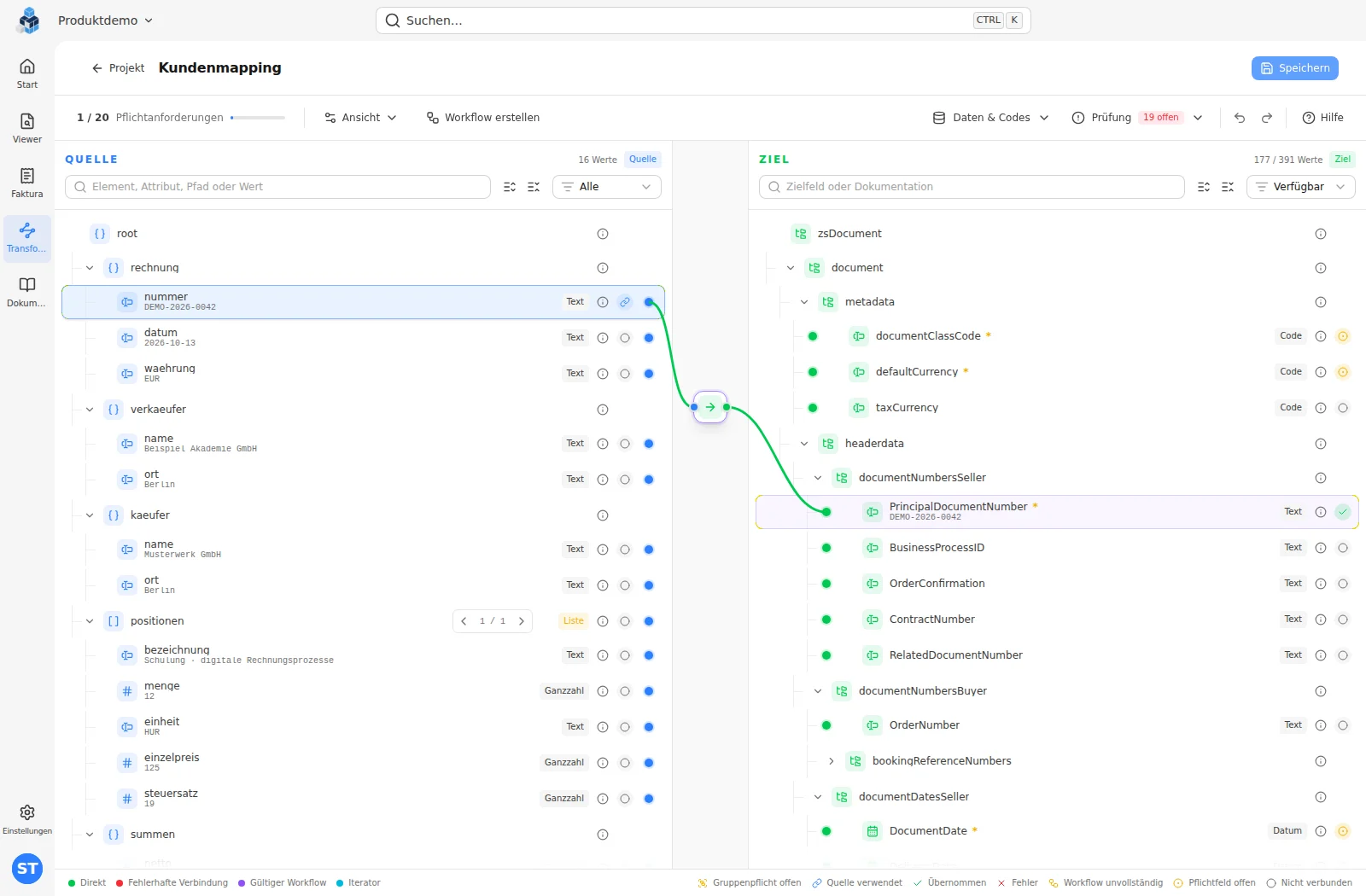The height and width of the screenshot is (896, 1366).
Task: Toggle status circle of menge row
Action: point(625,691)
